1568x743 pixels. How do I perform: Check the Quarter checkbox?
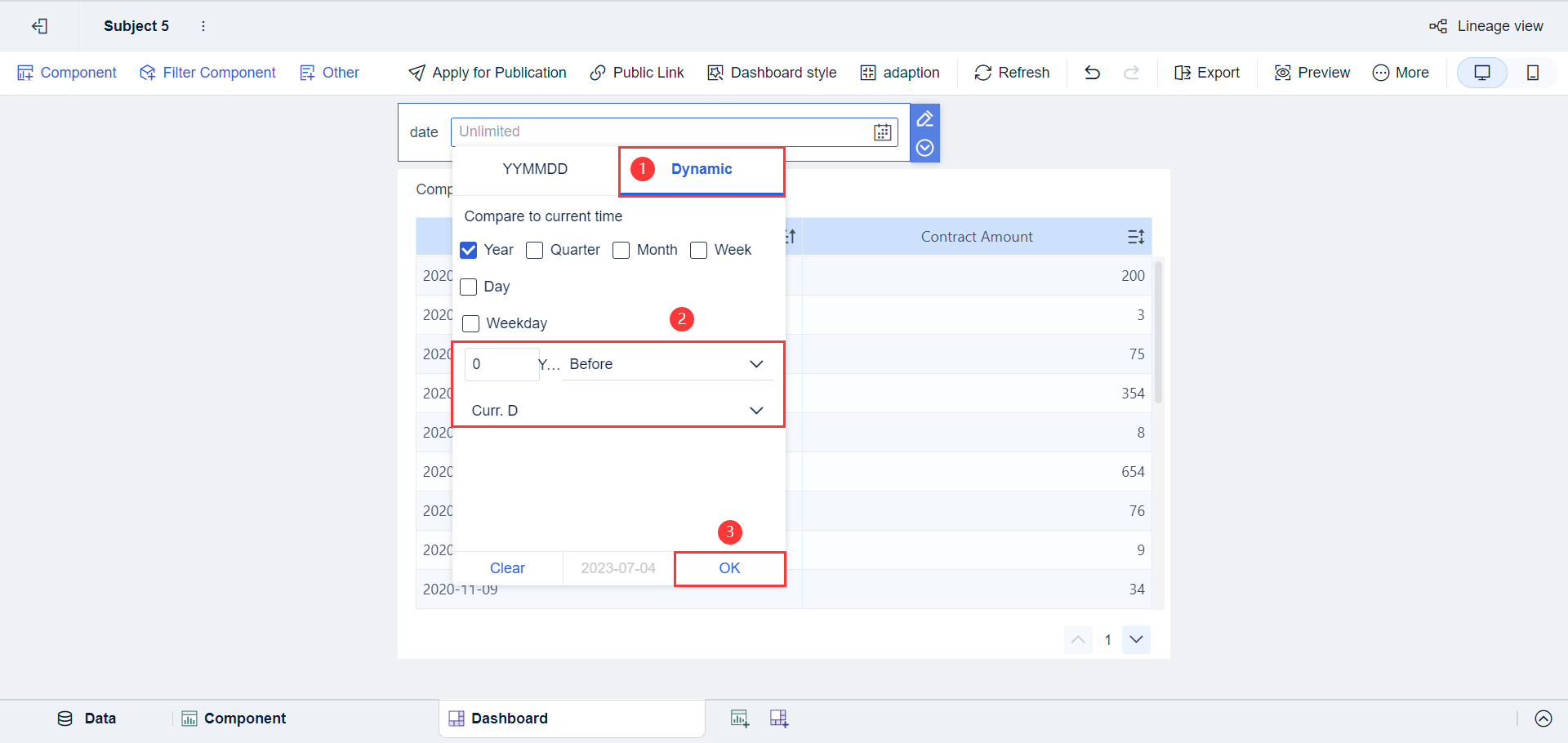point(535,250)
